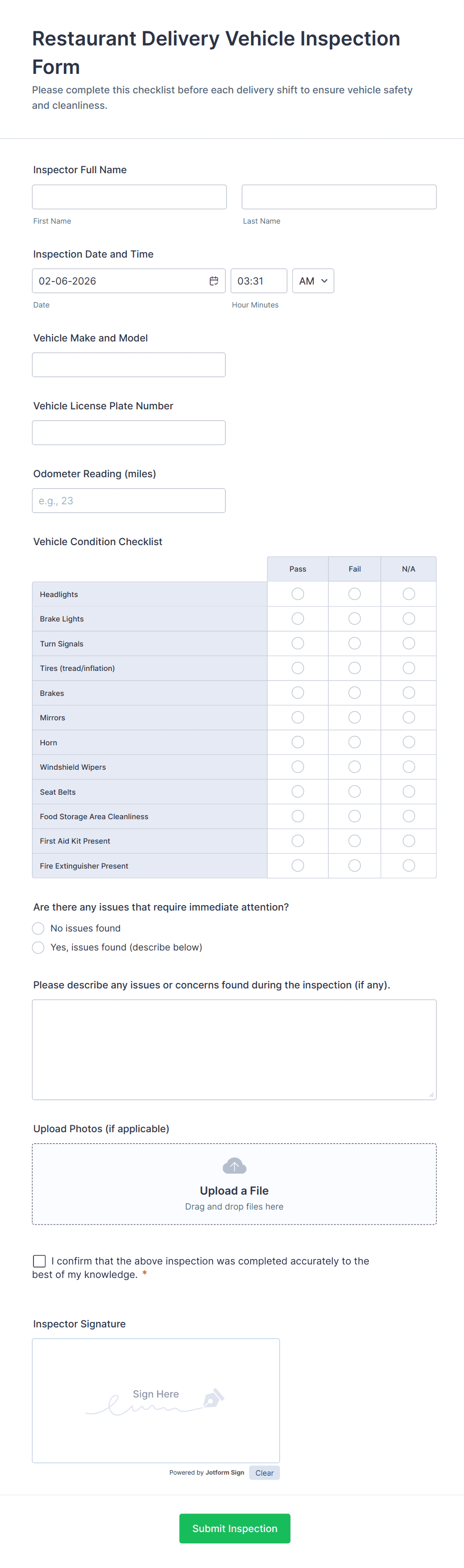Mark Headlights as Pass

coord(297,594)
